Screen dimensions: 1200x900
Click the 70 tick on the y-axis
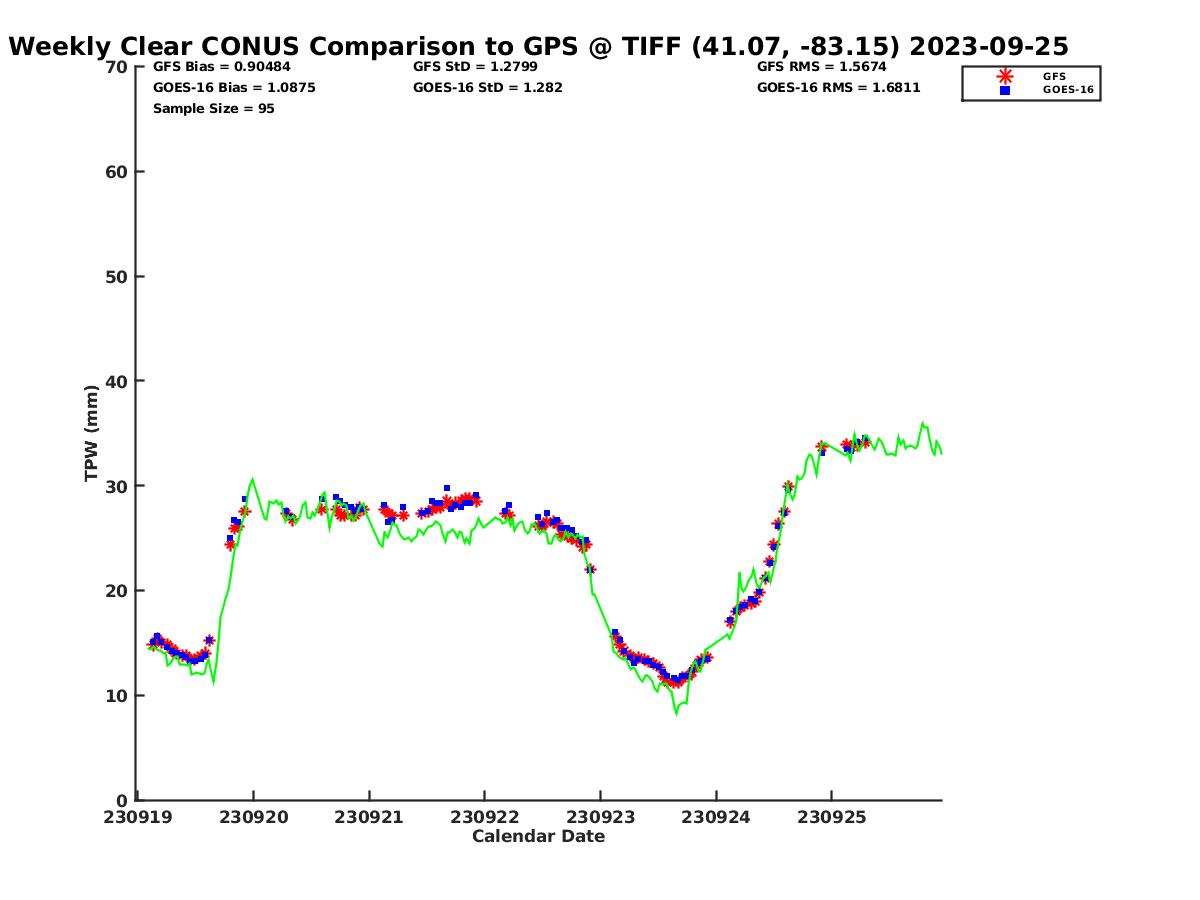pyautogui.click(x=117, y=67)
